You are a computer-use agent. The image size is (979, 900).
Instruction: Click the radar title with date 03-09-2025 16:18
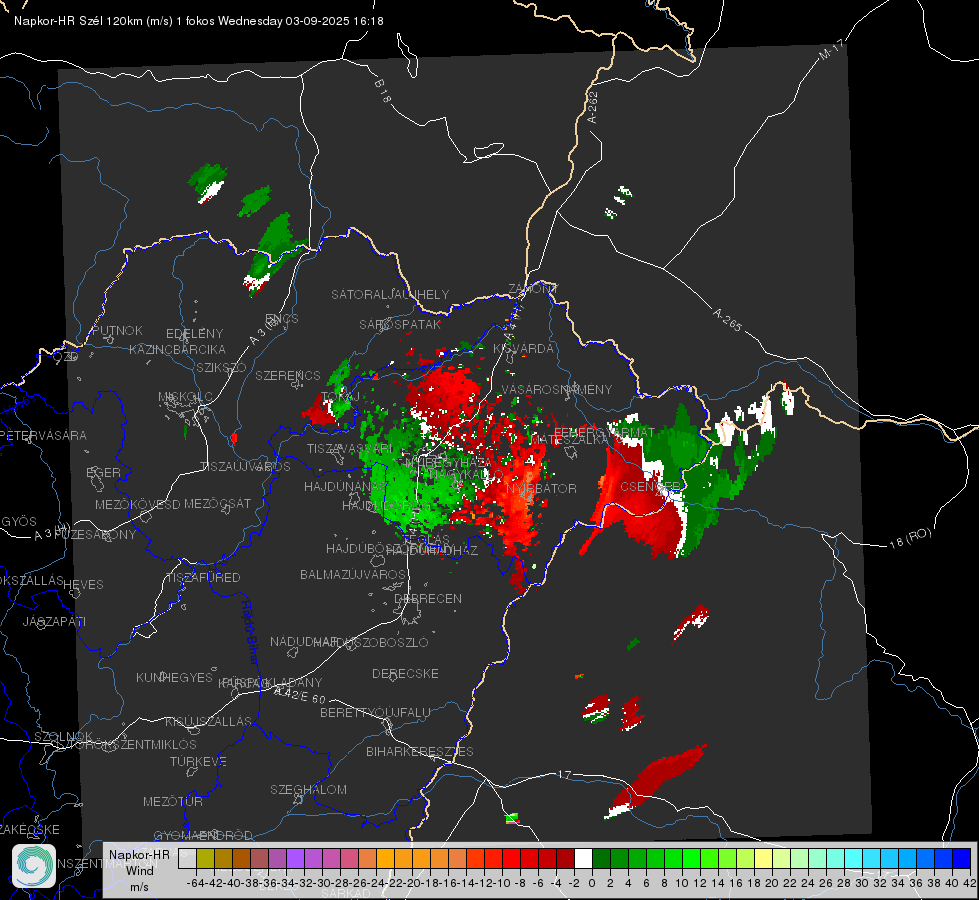199,21
